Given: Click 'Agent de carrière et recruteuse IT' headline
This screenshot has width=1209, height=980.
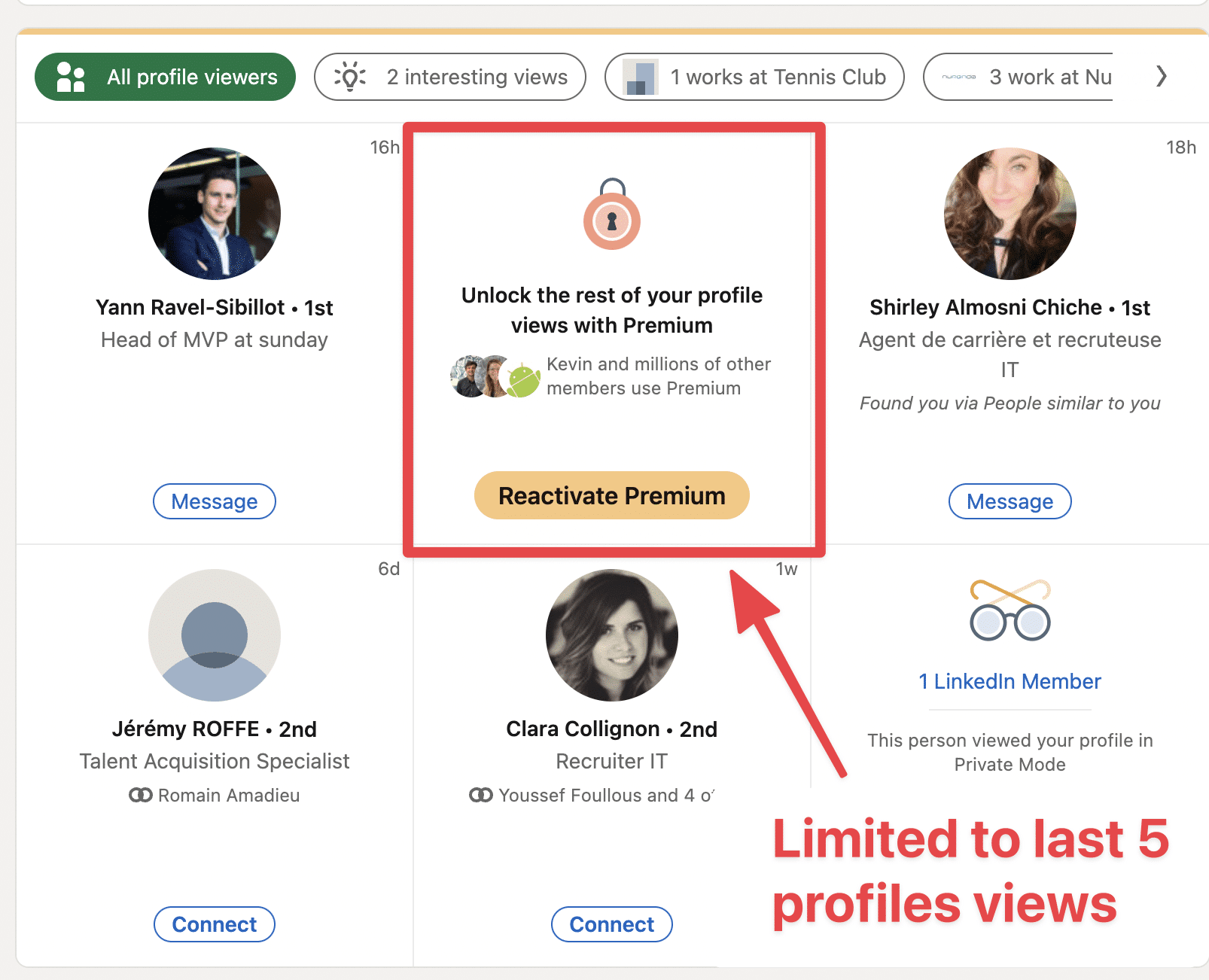Looking at the screenshot, I should tap(1010, 355).
